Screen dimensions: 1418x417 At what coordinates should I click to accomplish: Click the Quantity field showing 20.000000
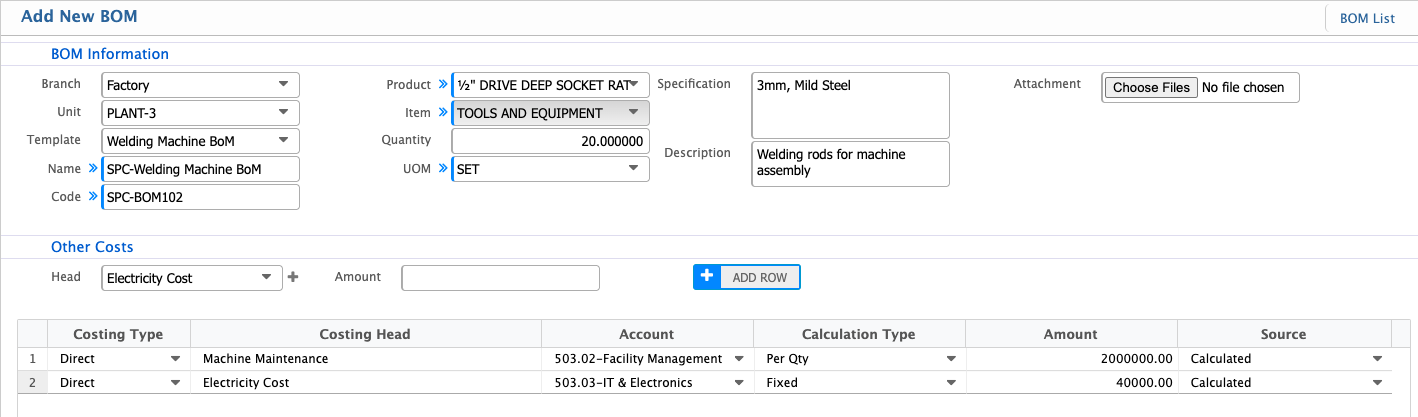pyautogui.click(x=550, y=141)
